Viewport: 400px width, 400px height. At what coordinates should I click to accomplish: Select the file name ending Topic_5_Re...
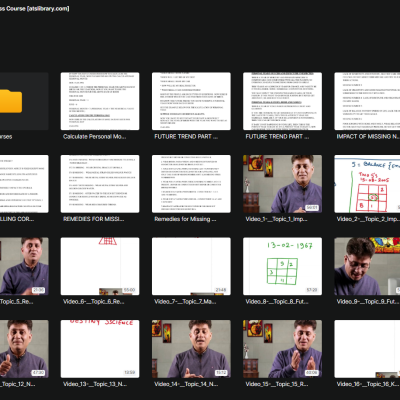pyautogui.click(x=17, y=302)
